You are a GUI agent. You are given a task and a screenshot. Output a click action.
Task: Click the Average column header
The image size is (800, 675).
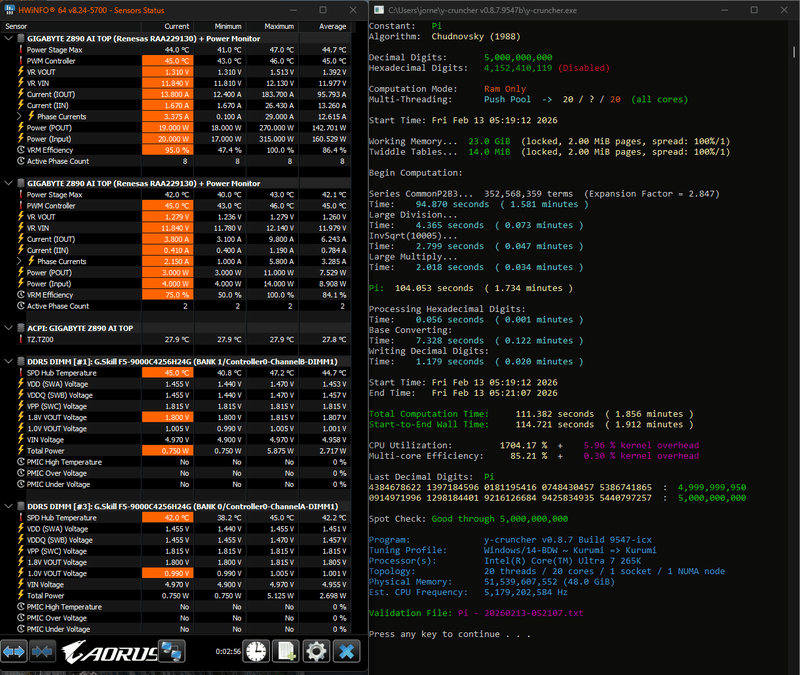(329, 26)
